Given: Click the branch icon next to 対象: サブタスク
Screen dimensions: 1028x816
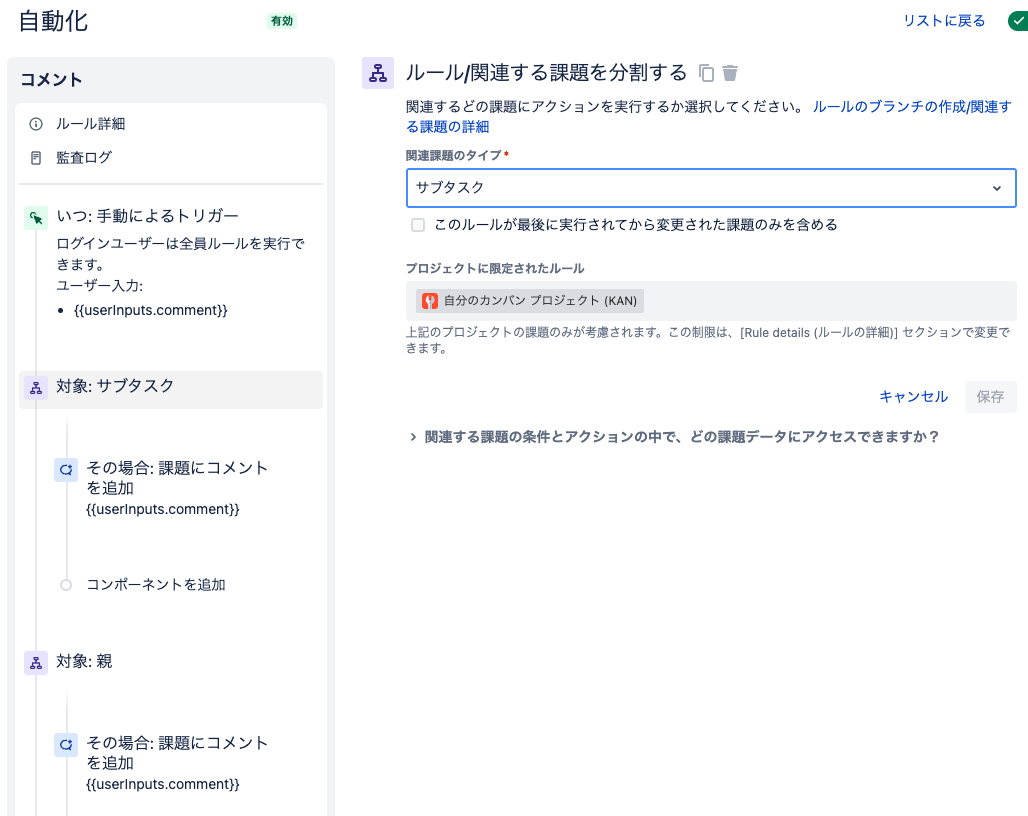Looking at the screenshot, I should [36, 387].
